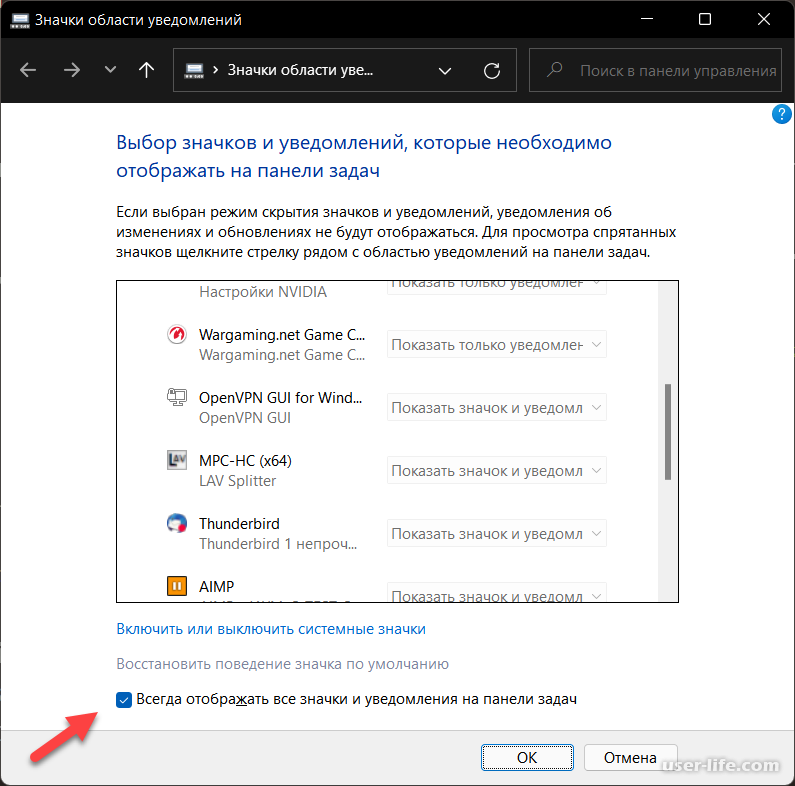Click breadcrumb separator chevron in address bar

(215, 69)
